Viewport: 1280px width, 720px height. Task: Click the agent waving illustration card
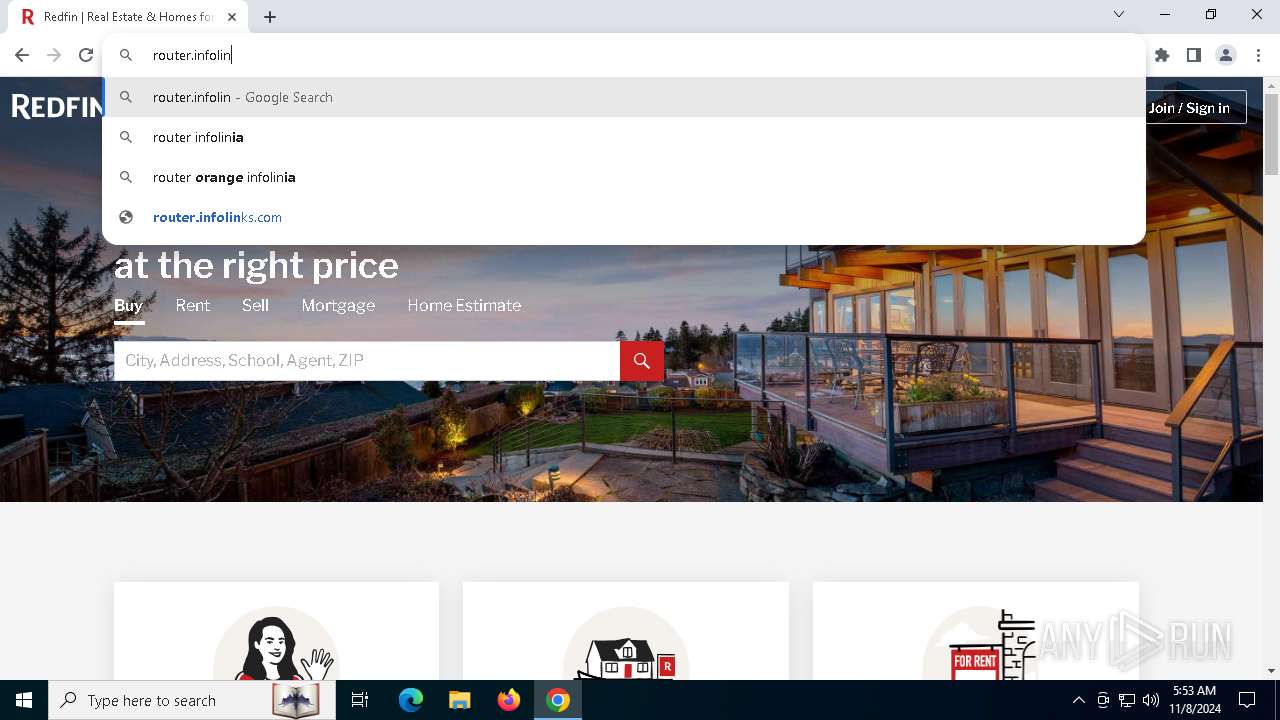[276, 631]
